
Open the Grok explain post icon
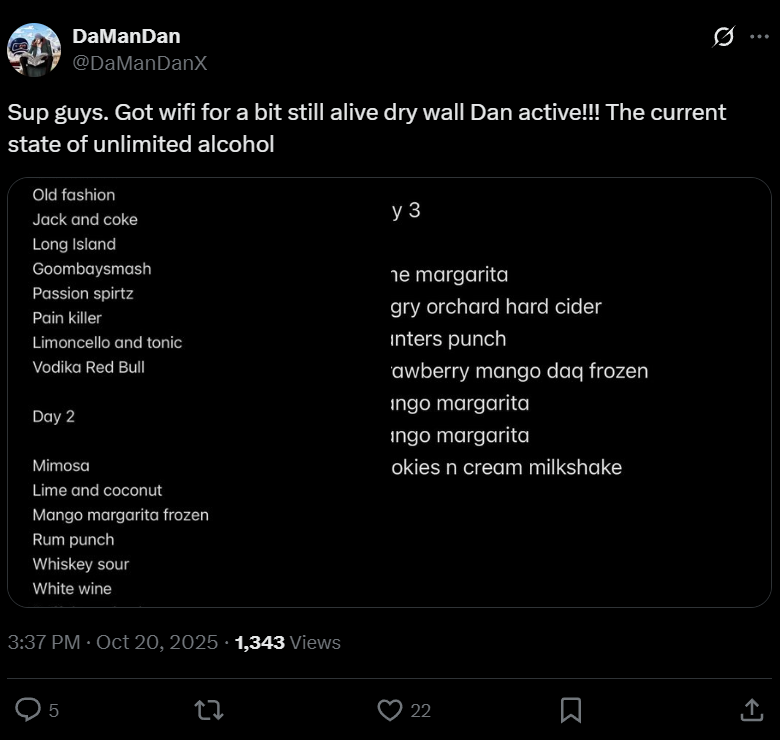723,37
